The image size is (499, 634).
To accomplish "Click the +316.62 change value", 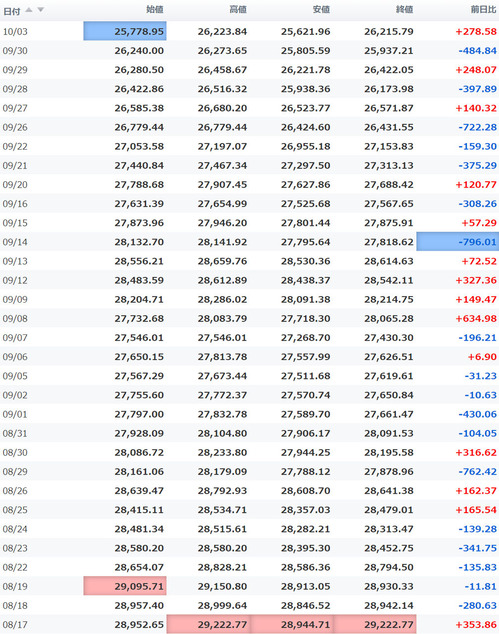I will pyautogui.click(x=476, y=452).
